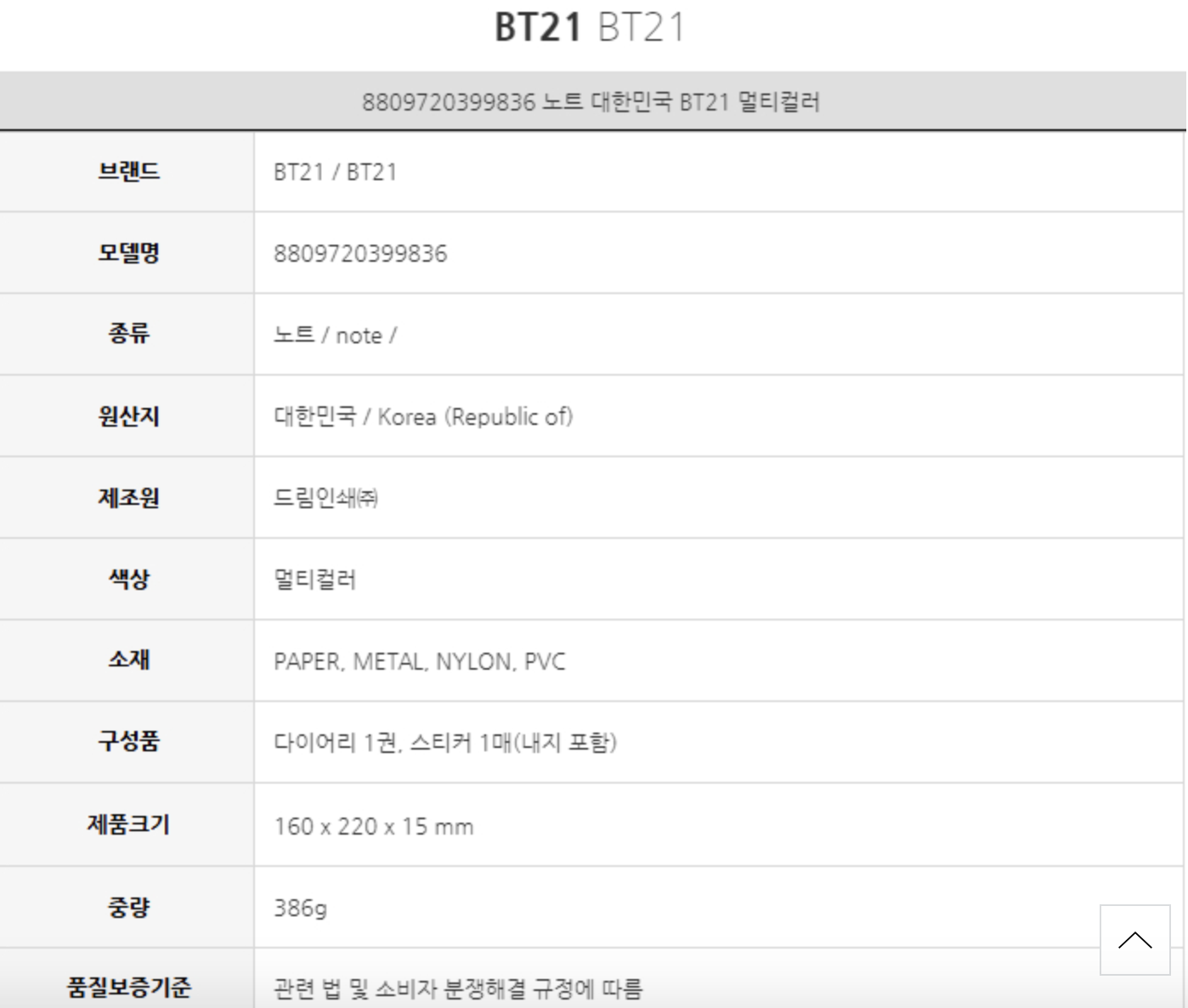This screenshot has height=1008, width=1188.
Task: Click the BT21 / BT21 brand value
Action: tap(335, 173)
